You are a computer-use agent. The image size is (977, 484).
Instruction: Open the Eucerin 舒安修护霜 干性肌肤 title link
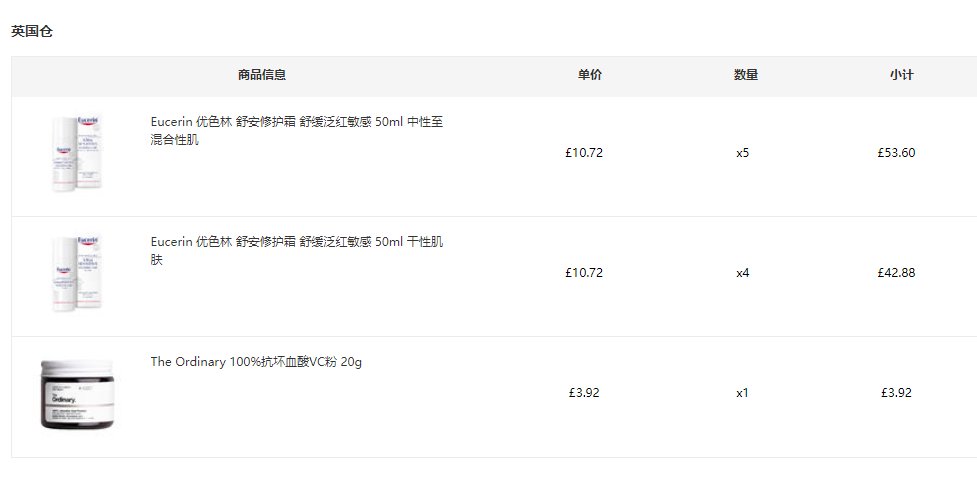297,251
